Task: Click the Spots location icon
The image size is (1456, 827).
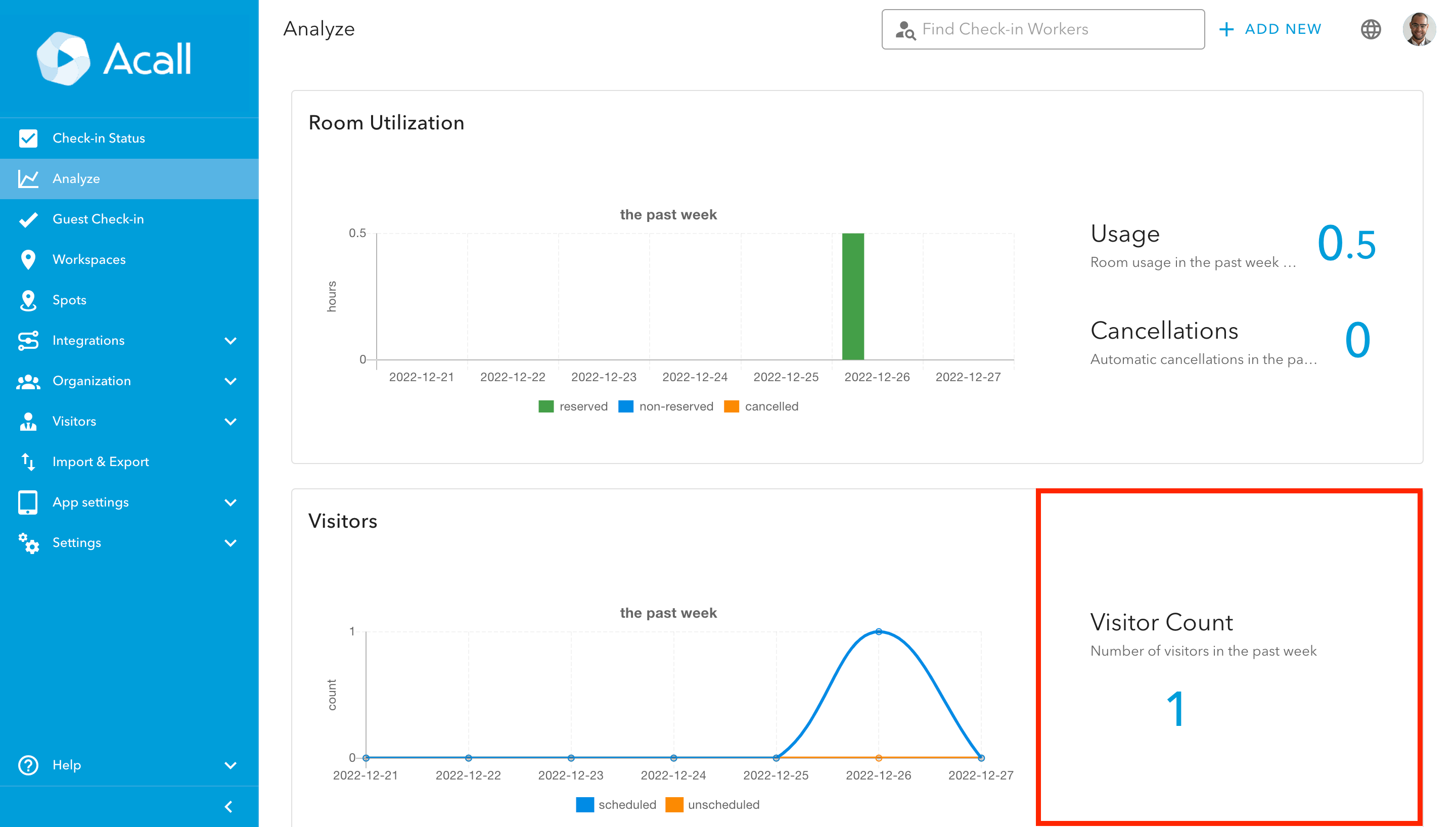Action: point(28,300)
